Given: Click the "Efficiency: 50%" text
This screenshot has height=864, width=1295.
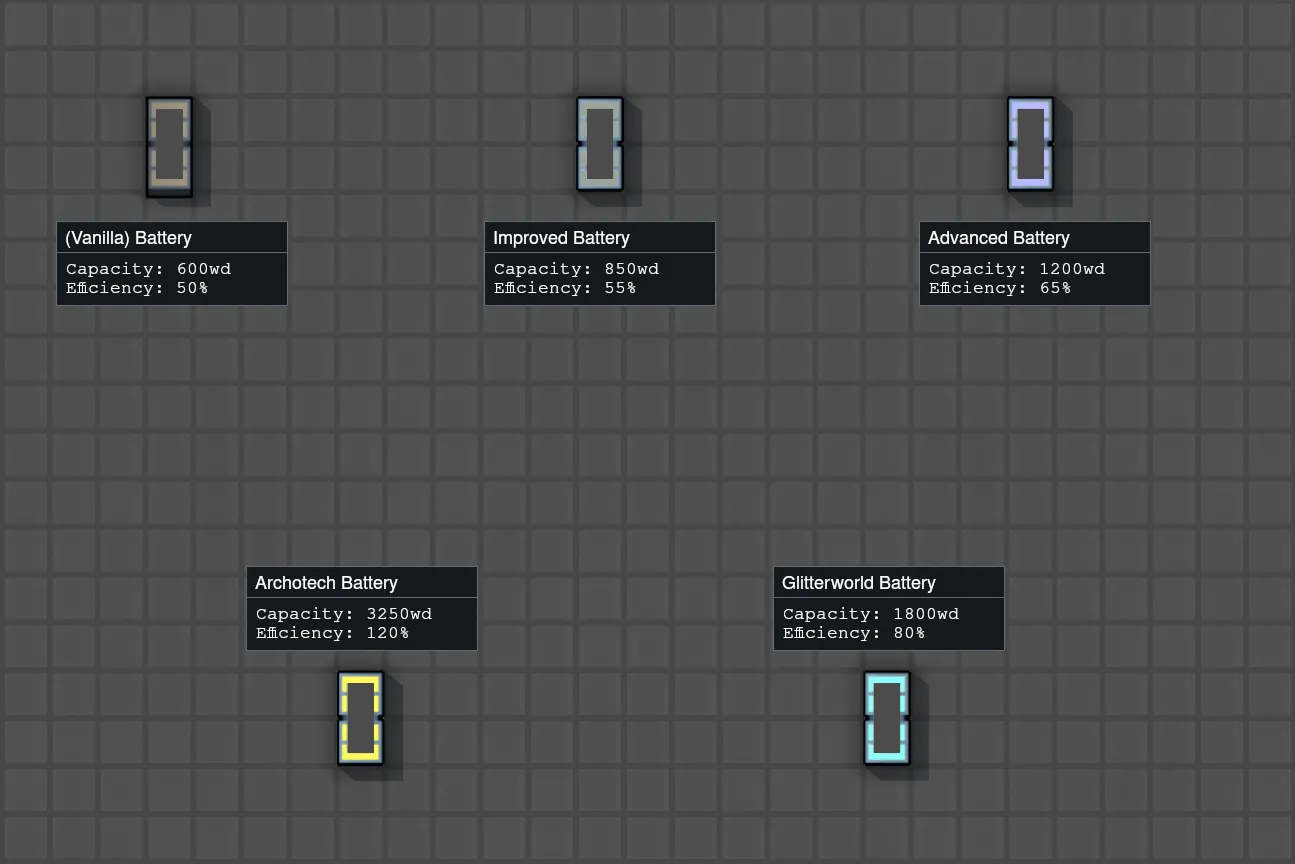Looking at the screenshot, I should tap(137, 288).
